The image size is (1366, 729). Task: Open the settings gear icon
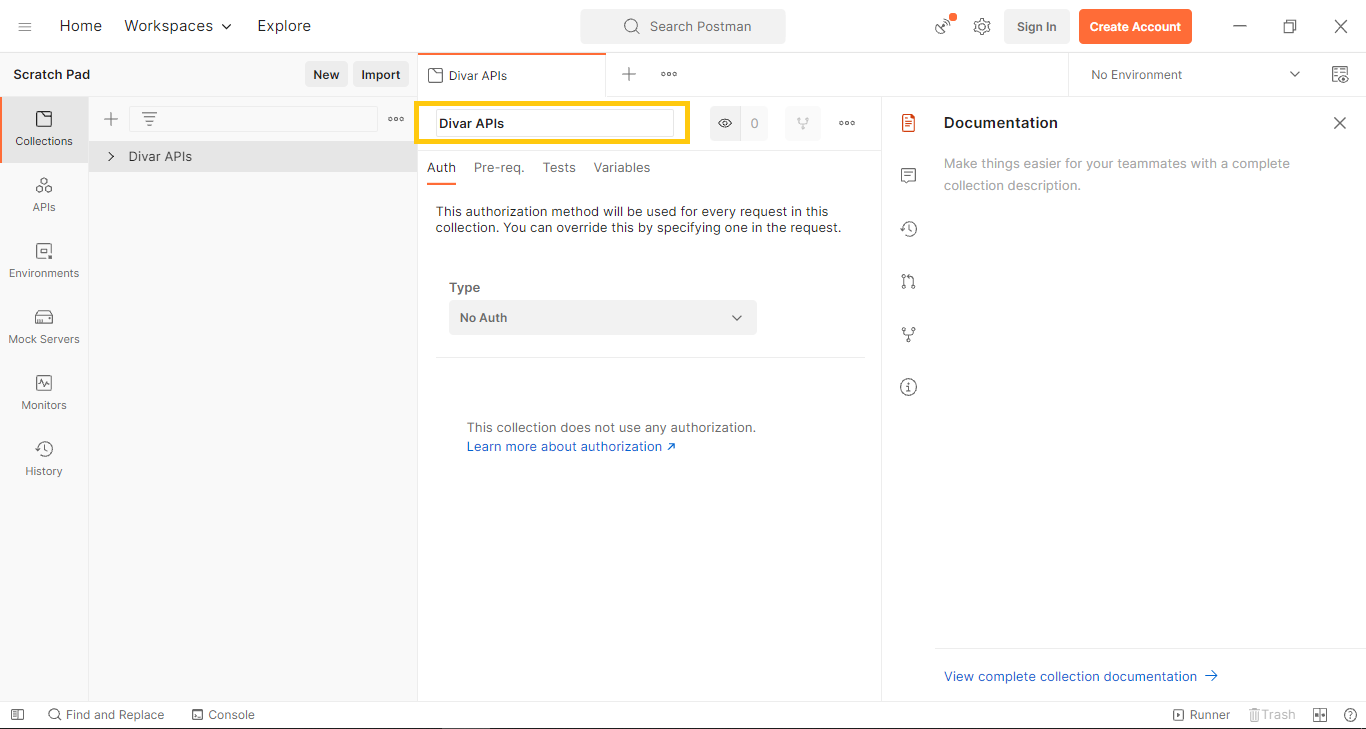click(982, 27)
